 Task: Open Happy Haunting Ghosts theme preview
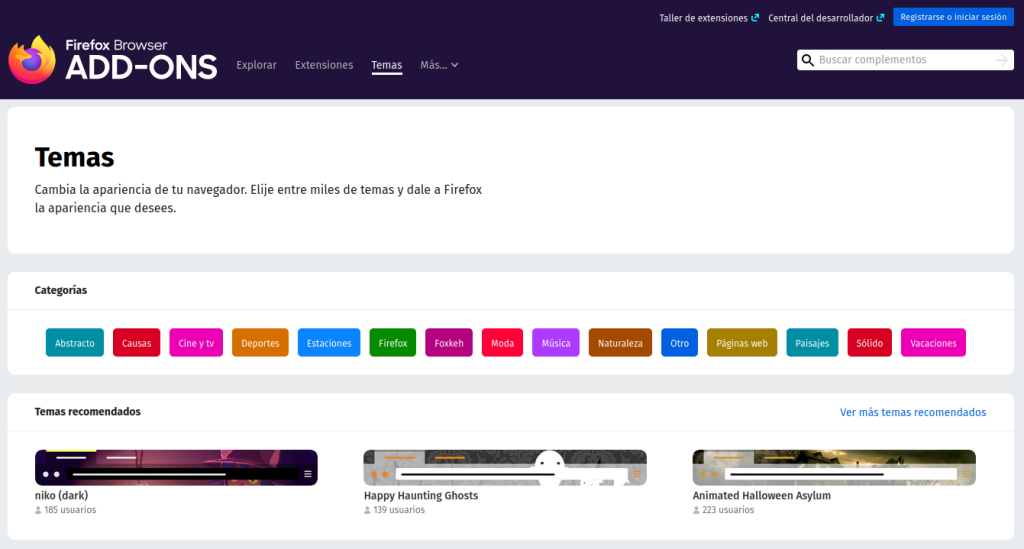pos(505,467)
